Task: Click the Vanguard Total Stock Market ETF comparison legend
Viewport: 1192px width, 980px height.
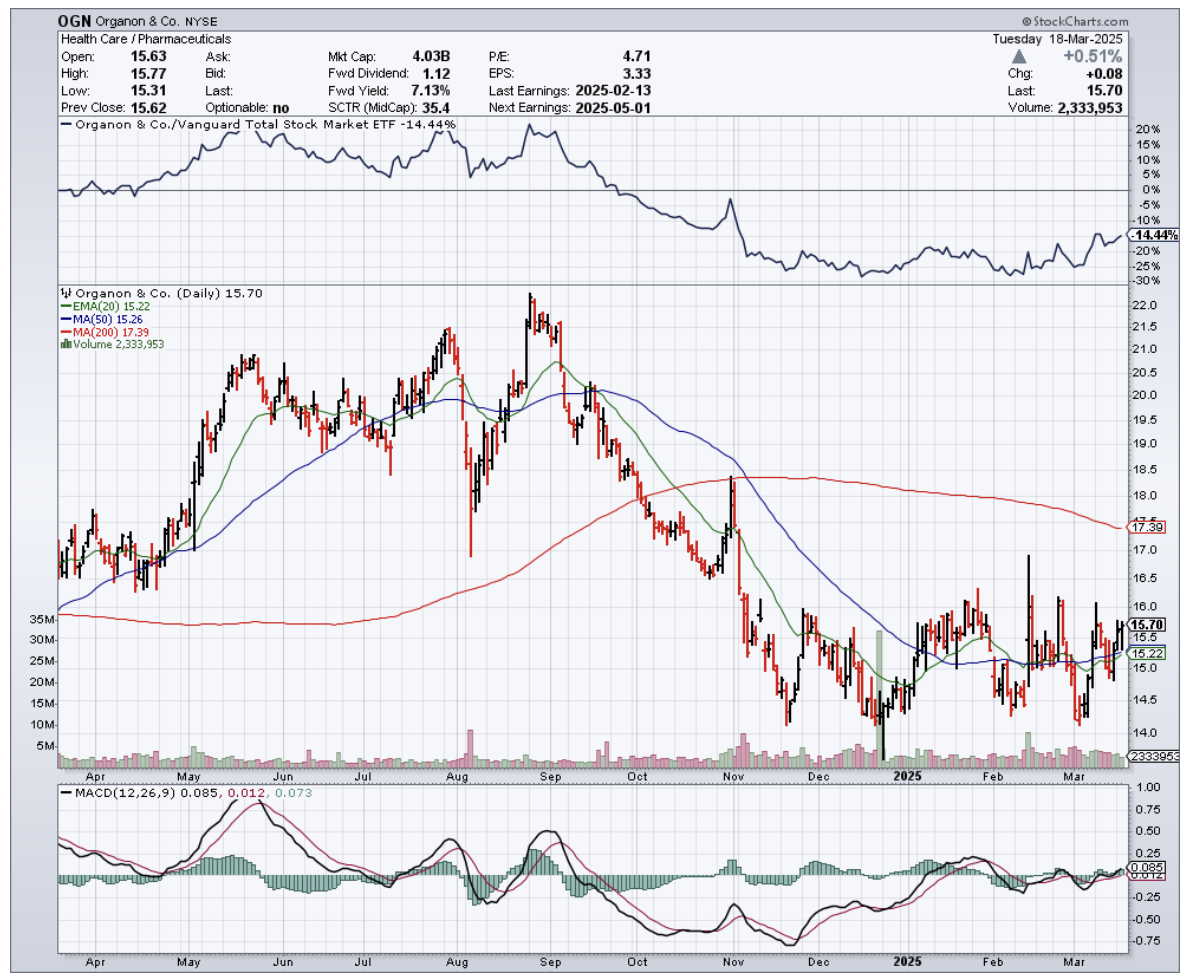Action: click(258, 124)
